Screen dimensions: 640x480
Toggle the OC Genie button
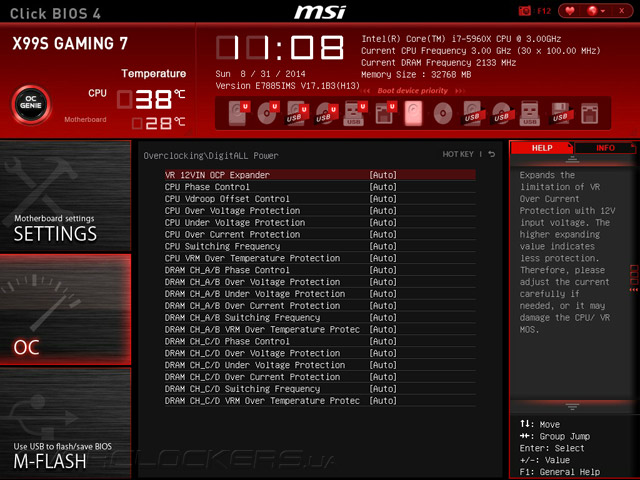pos(31,104)
